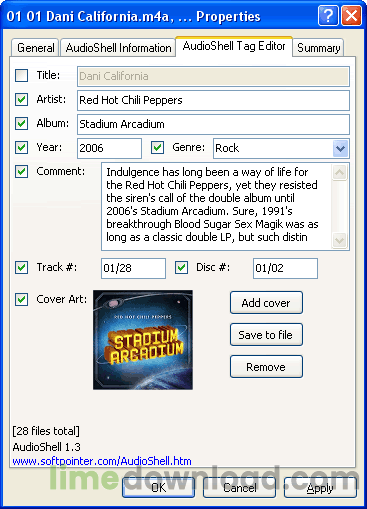Open the Genre dropdown arrow
Image resolution: width=367 pixels, height=509 pixels.
coord(340,148)
